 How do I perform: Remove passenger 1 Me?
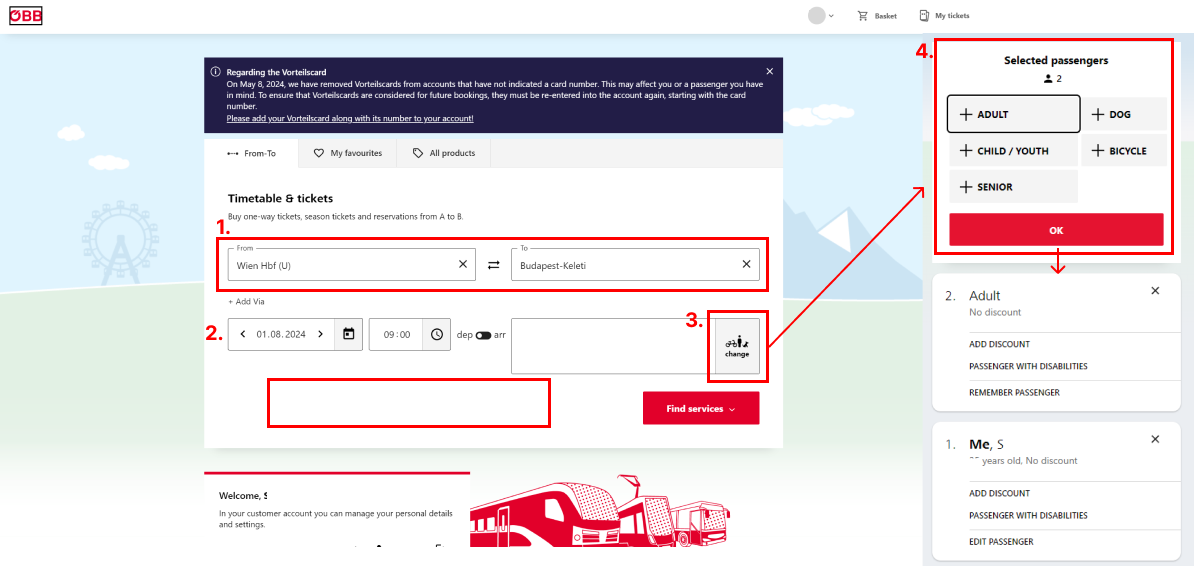click(x=1155, y=440)
